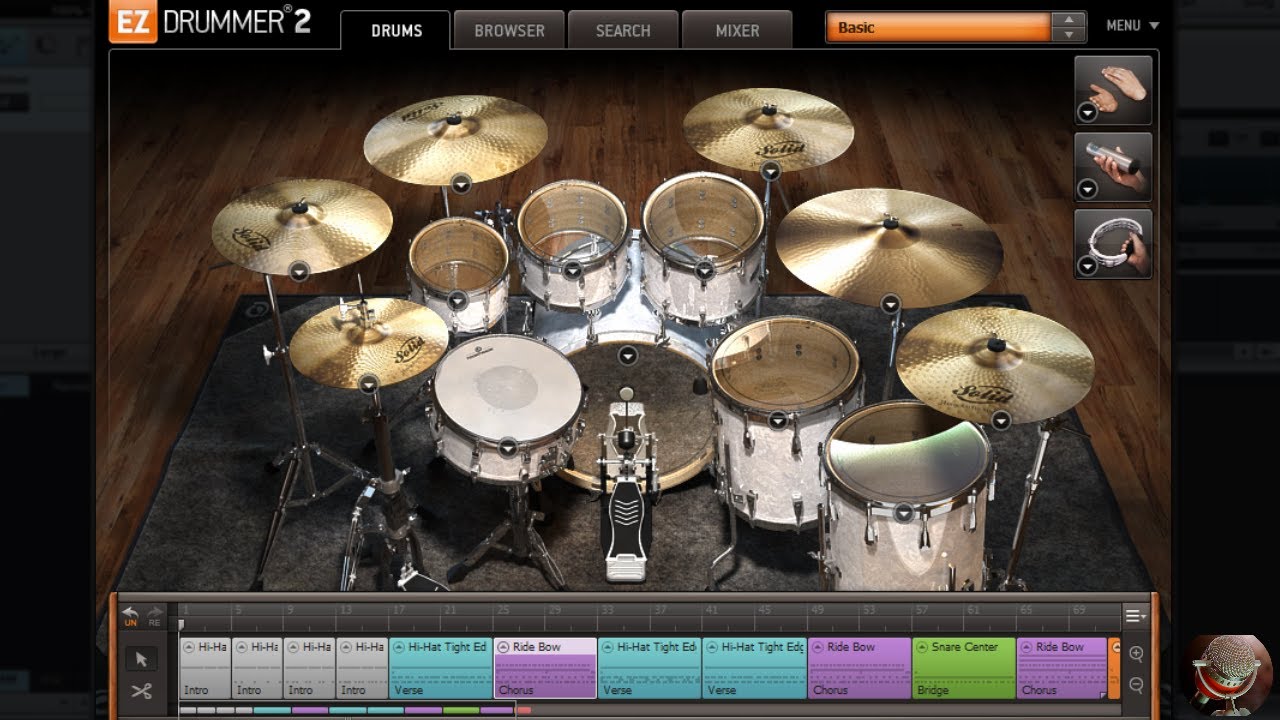The image size is (1280, 720).
Task: Select the Hi-Hat Tight Edge Verse clip at bar 17
Action: pos(440,668)
